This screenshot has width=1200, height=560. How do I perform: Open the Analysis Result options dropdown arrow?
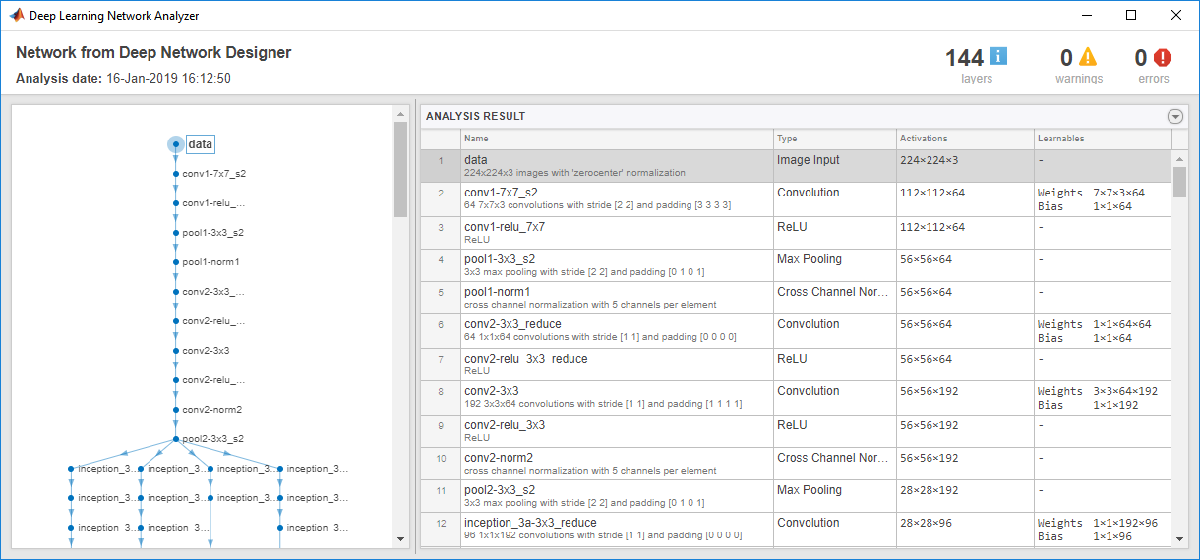[x=1175, y=116]
